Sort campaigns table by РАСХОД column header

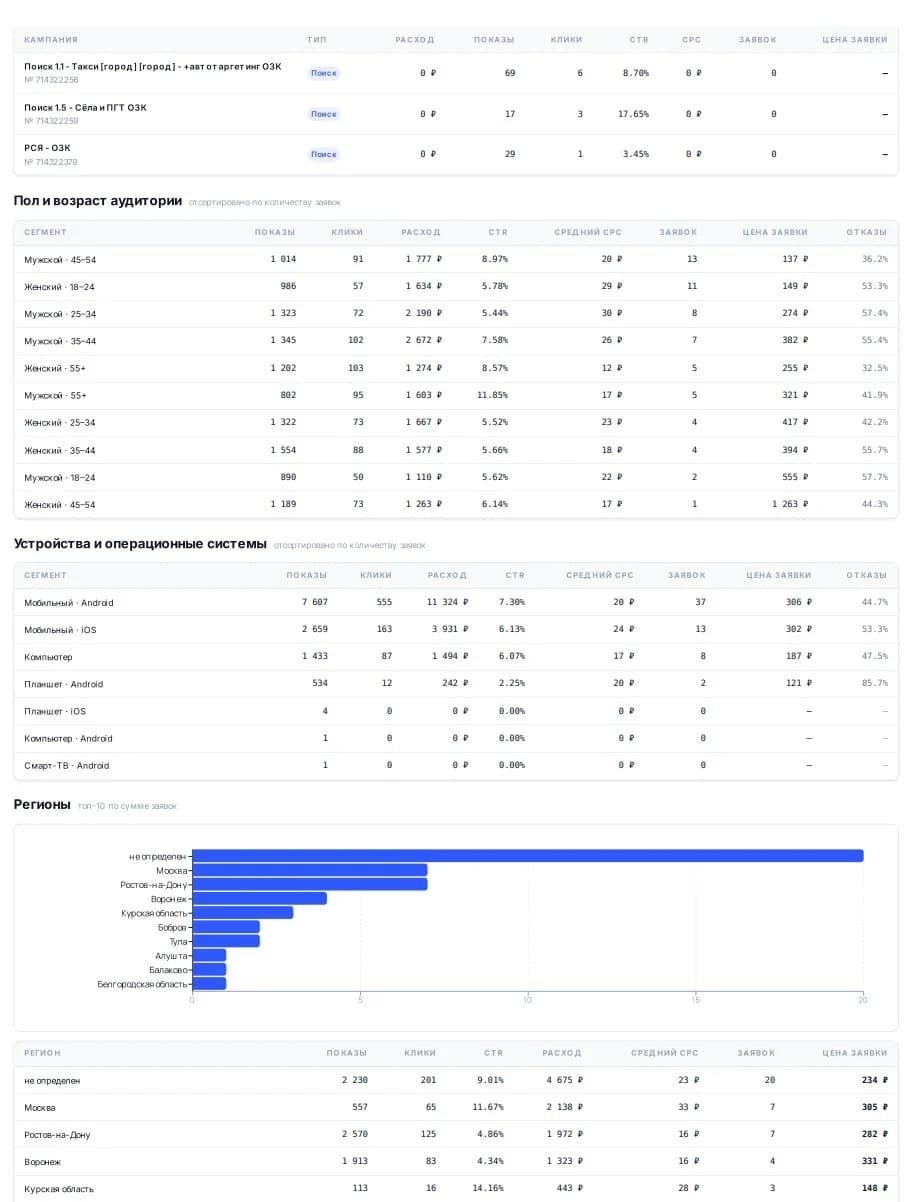tap(415, 40)
